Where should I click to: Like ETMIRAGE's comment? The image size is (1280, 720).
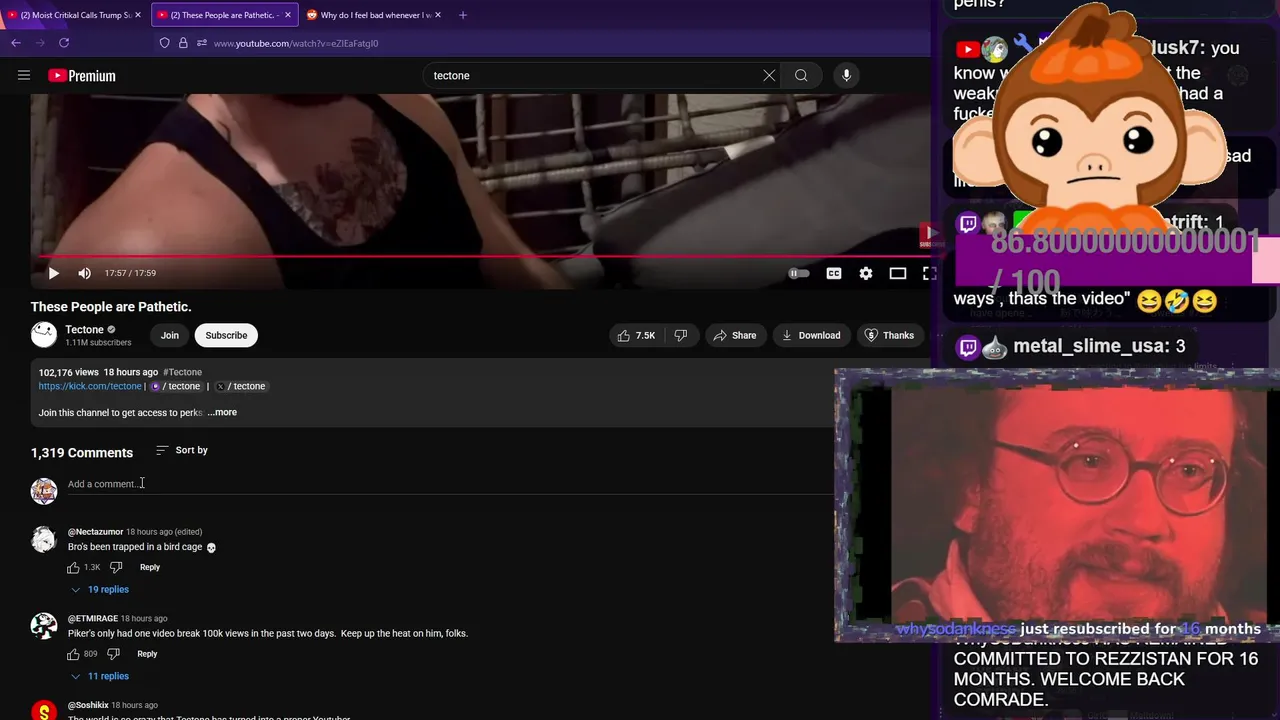click(x=73, y=654)
